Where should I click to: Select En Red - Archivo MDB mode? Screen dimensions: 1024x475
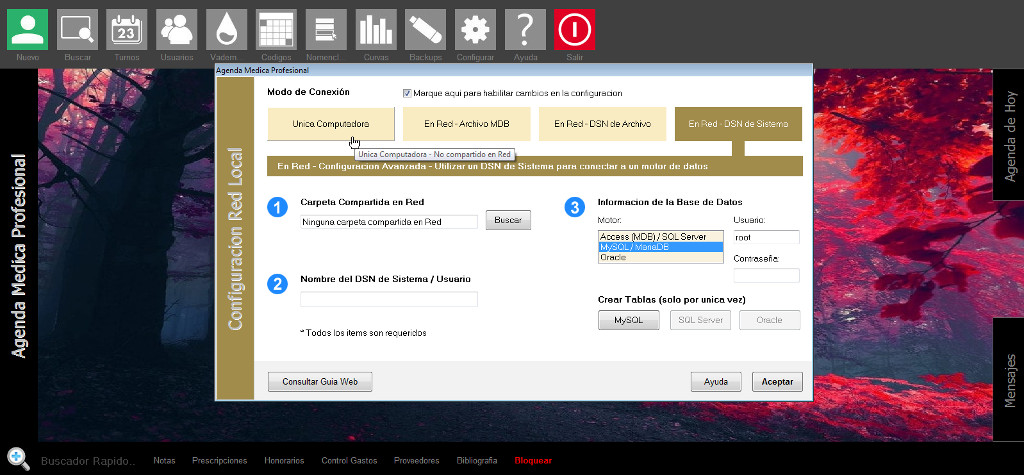(467, 123)
